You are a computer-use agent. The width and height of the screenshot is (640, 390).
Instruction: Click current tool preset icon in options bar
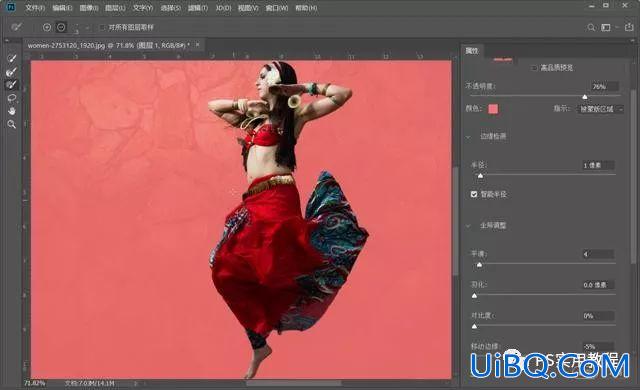[x=17, y=27]
